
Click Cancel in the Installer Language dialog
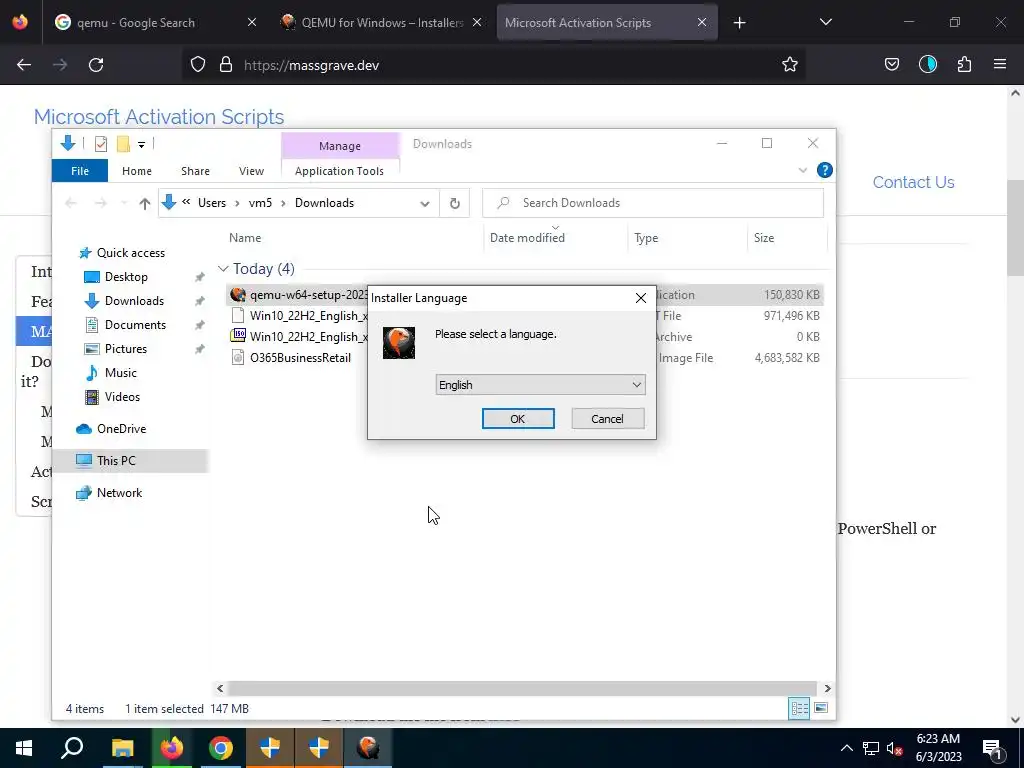(607, 419)
